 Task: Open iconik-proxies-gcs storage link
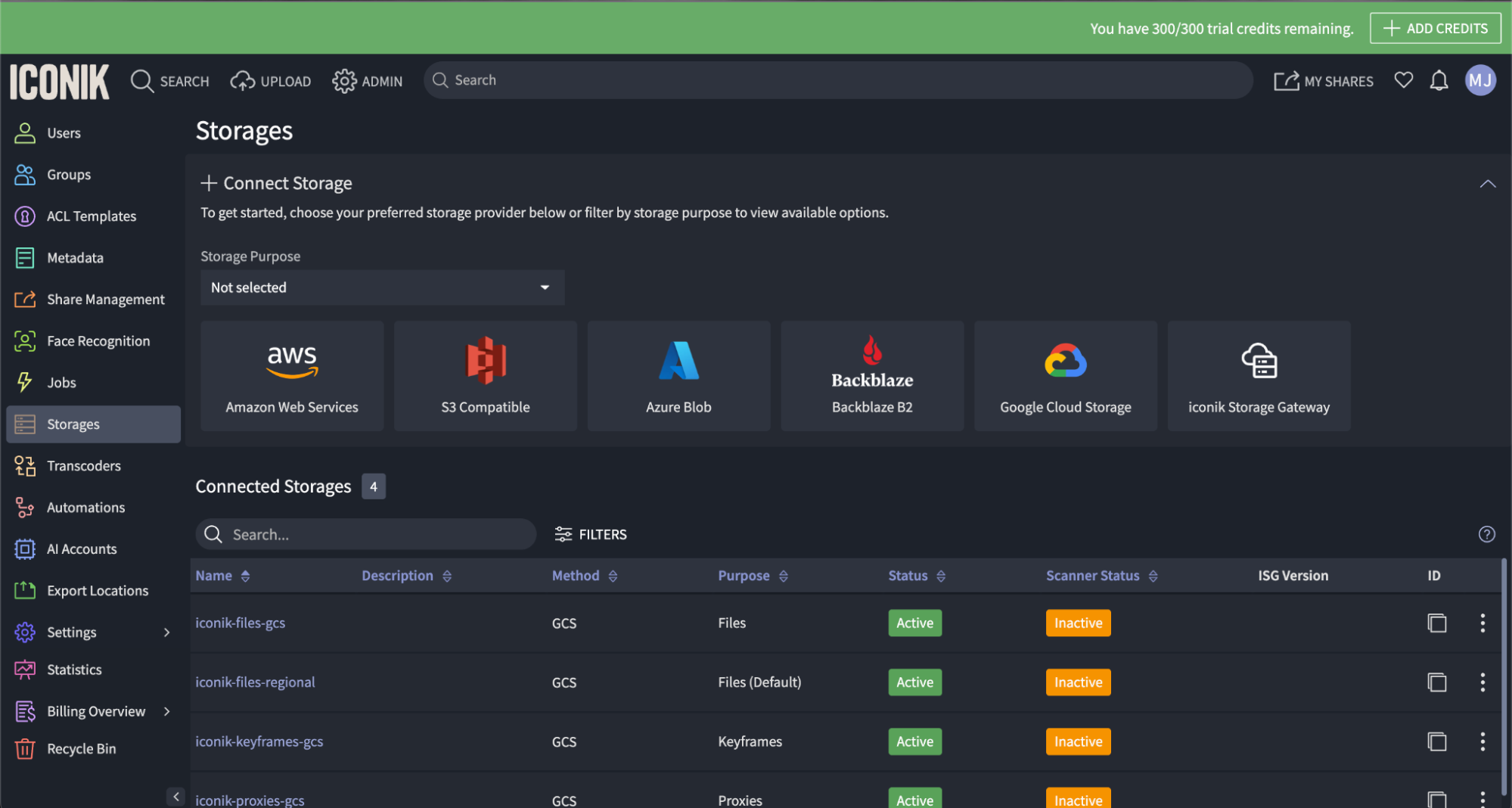coord(250,800)
